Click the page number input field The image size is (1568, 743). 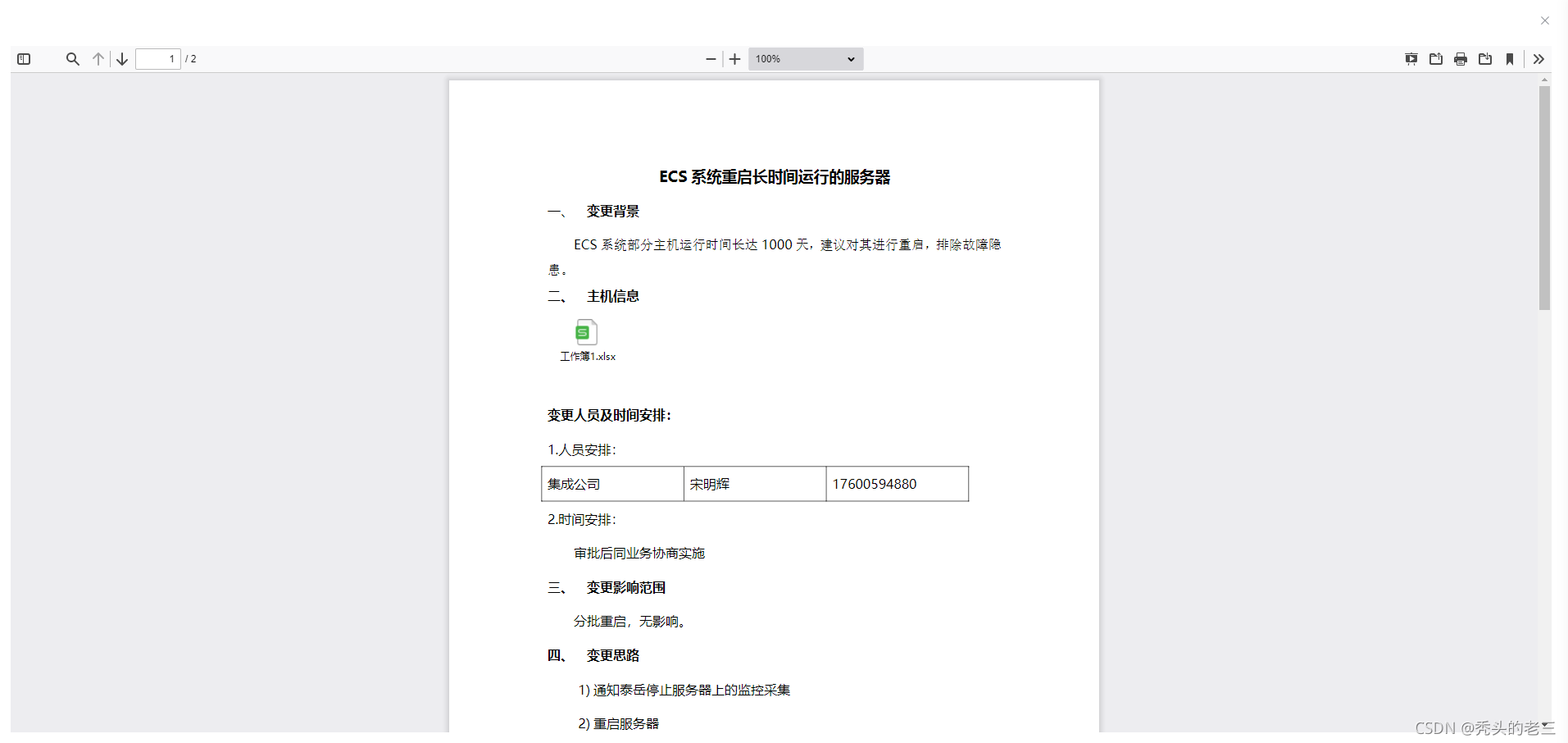tap(158, 59)
